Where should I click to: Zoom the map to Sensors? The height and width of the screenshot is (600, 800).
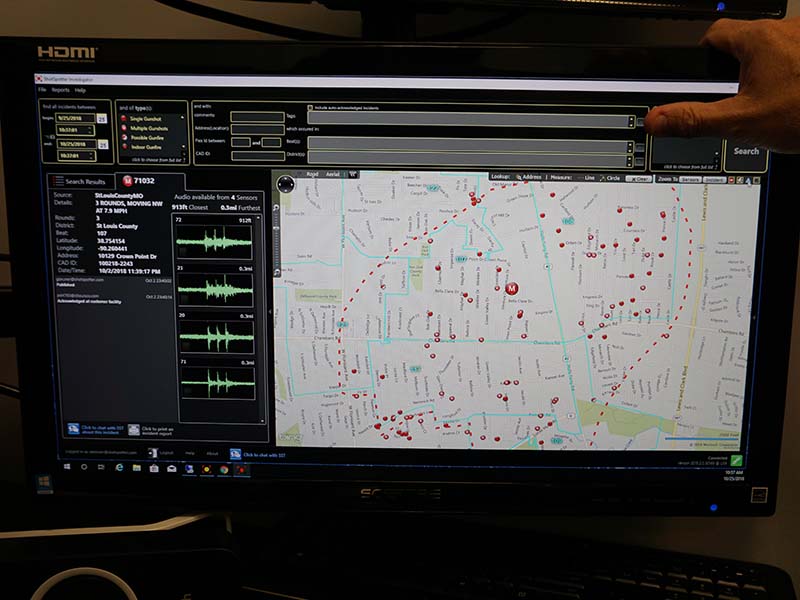point(690,180)
